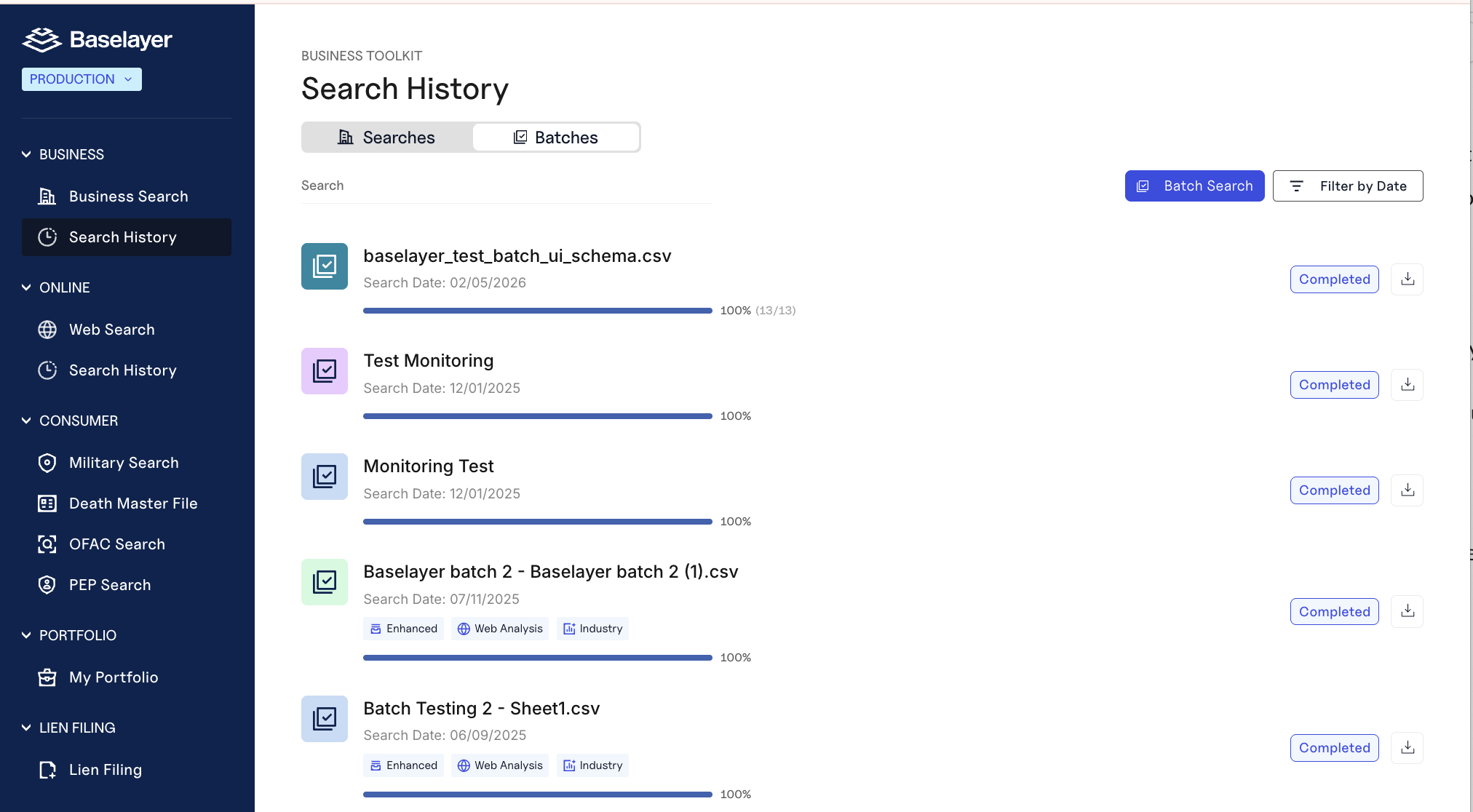Collapse the CONSUMER sidebar section

[26, 421]
